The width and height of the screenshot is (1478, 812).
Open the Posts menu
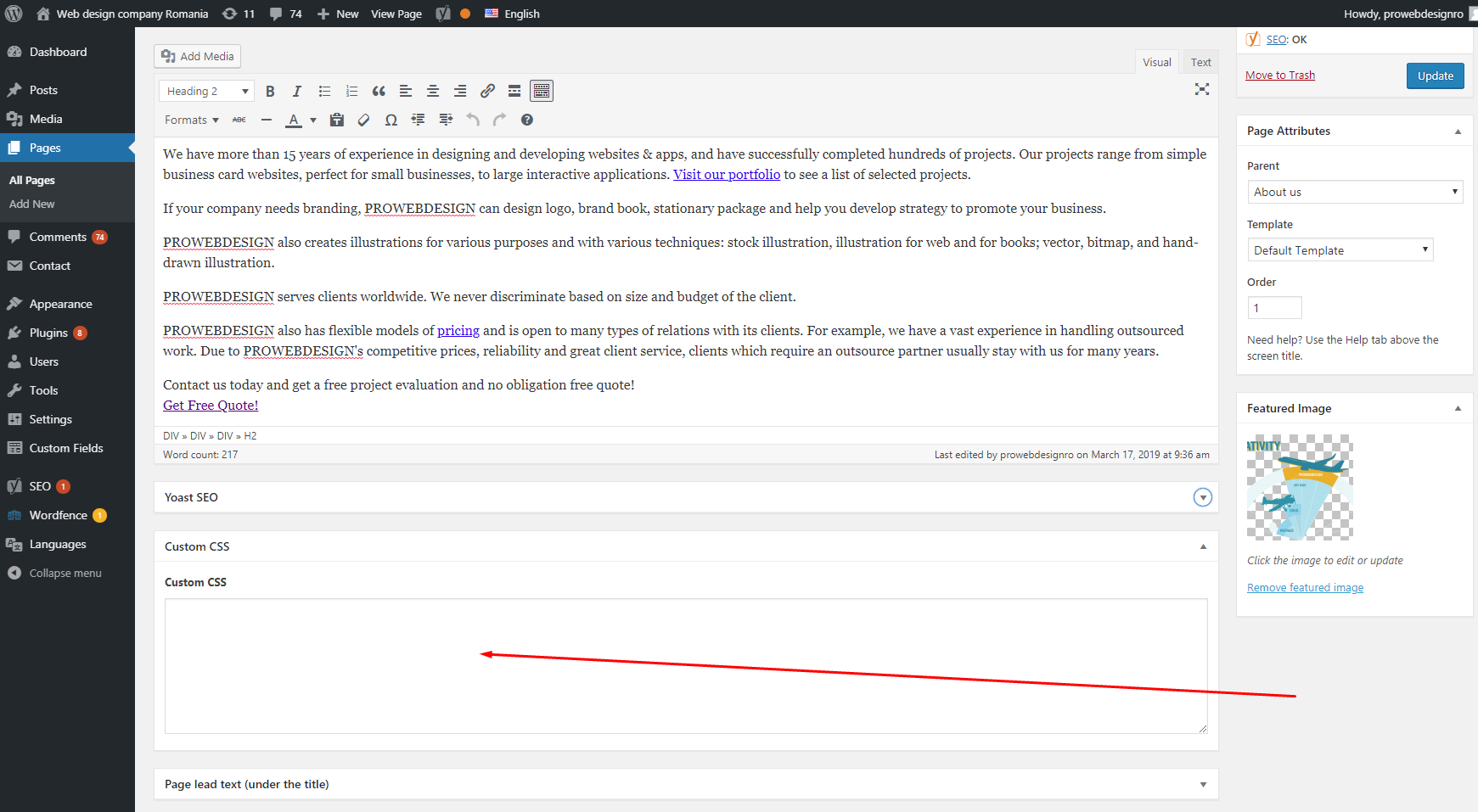click(67, 90)
